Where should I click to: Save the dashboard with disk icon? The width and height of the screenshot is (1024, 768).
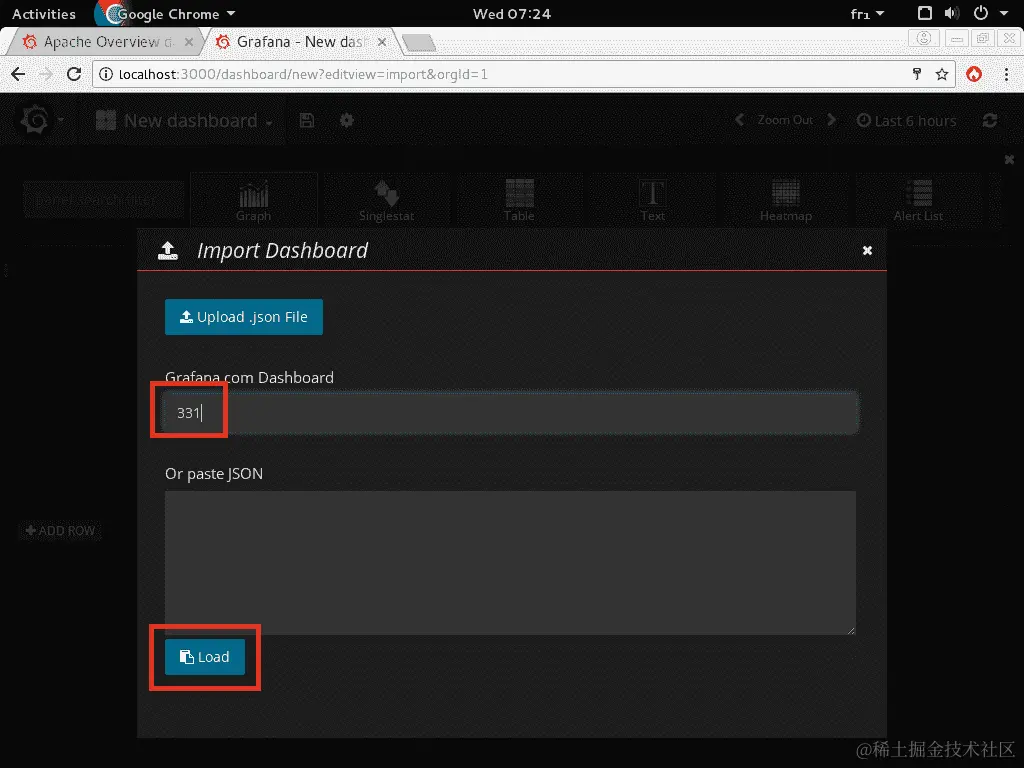tap(307, 120)
